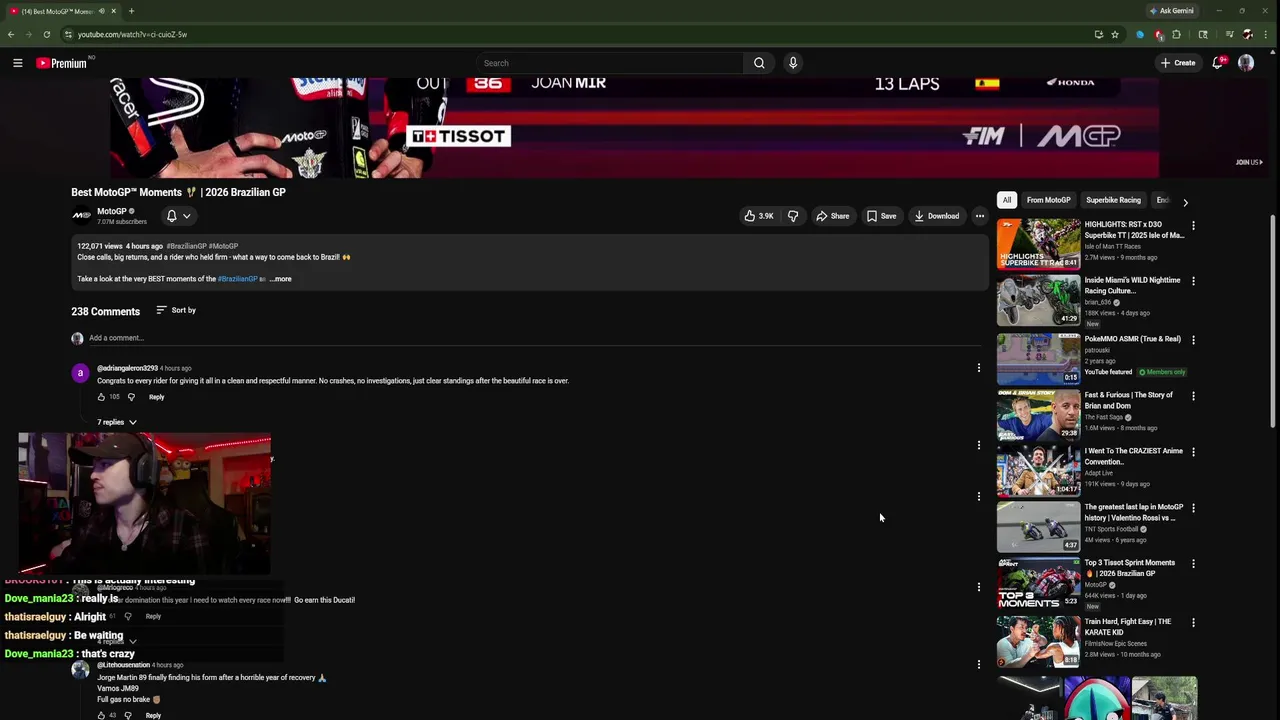Click the Create button
The image size is (1280, 720).
[1178, 63]
